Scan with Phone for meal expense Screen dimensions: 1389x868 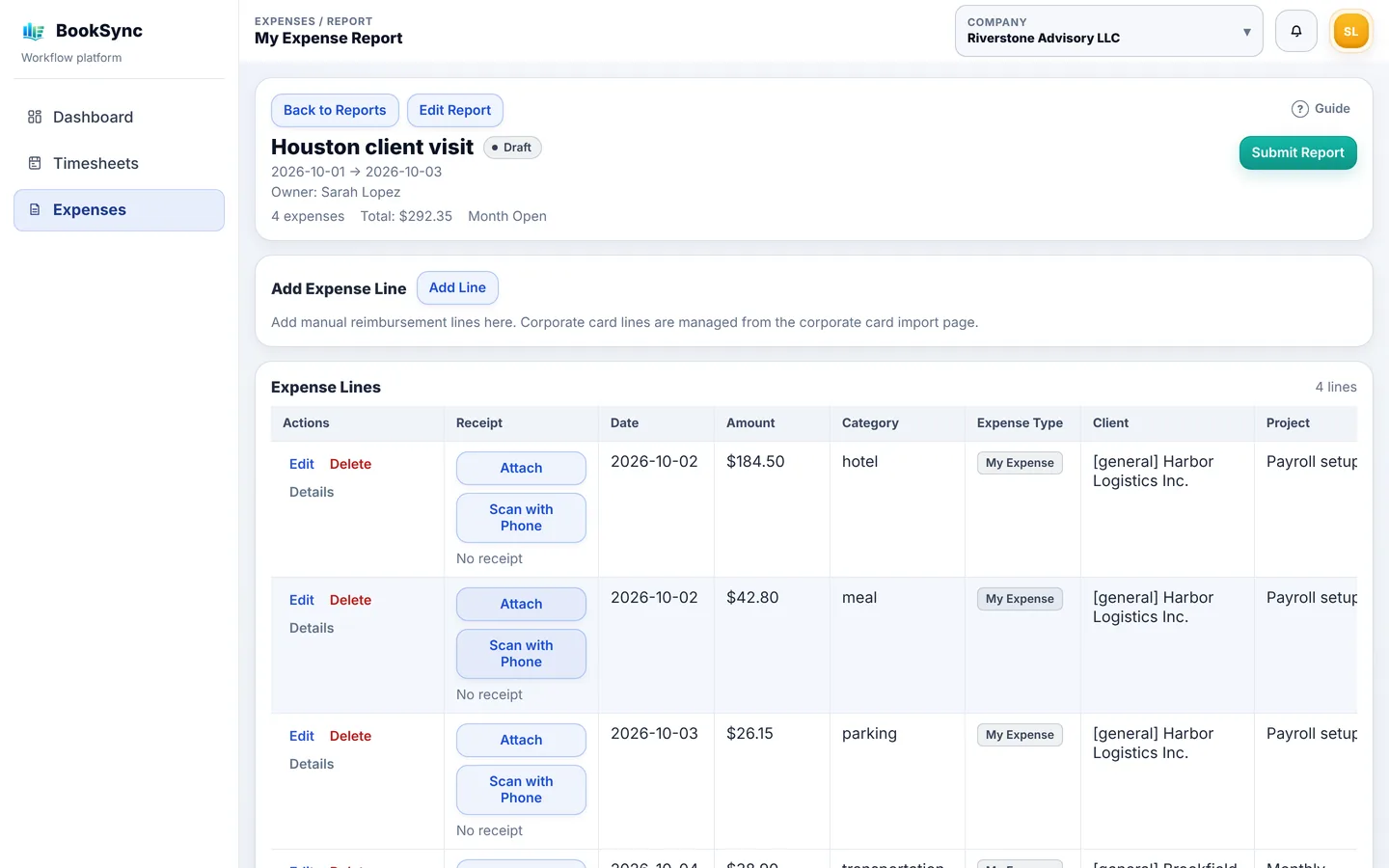521,653
